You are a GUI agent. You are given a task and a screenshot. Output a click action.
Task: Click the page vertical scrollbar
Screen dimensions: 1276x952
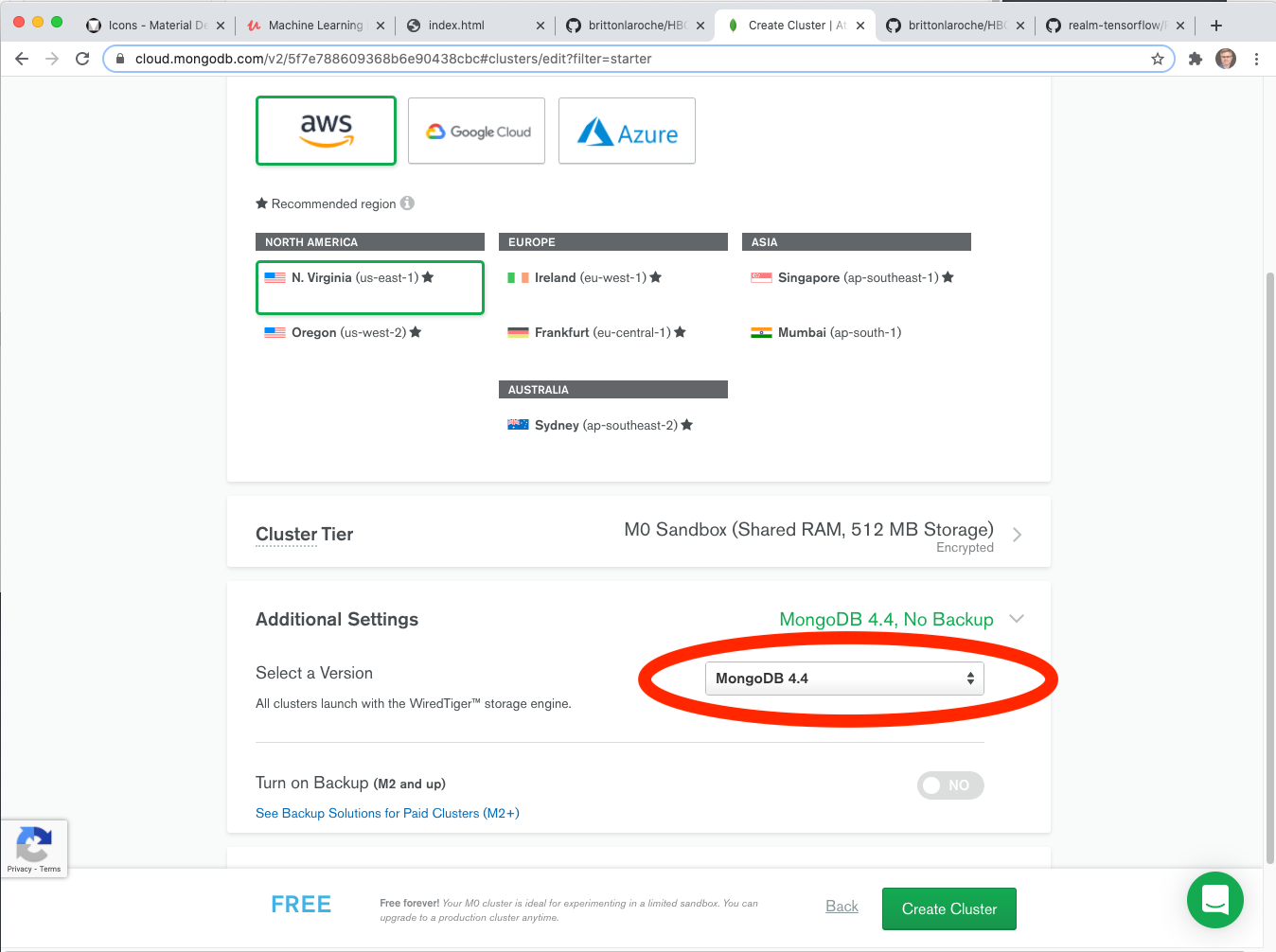point(1269,568)
